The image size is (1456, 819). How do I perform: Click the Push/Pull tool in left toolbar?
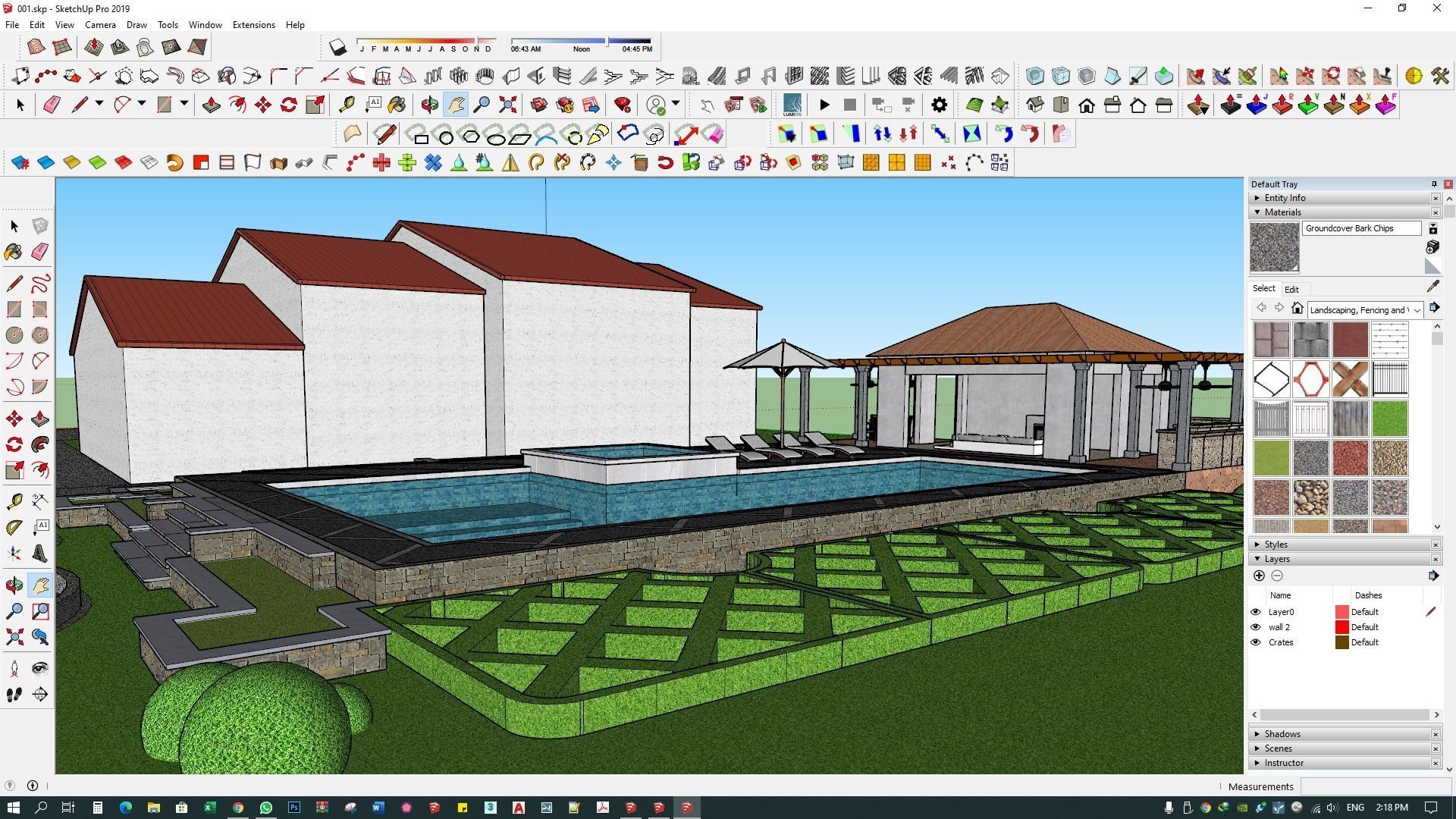pyautogui.click(x=40, y=419)
